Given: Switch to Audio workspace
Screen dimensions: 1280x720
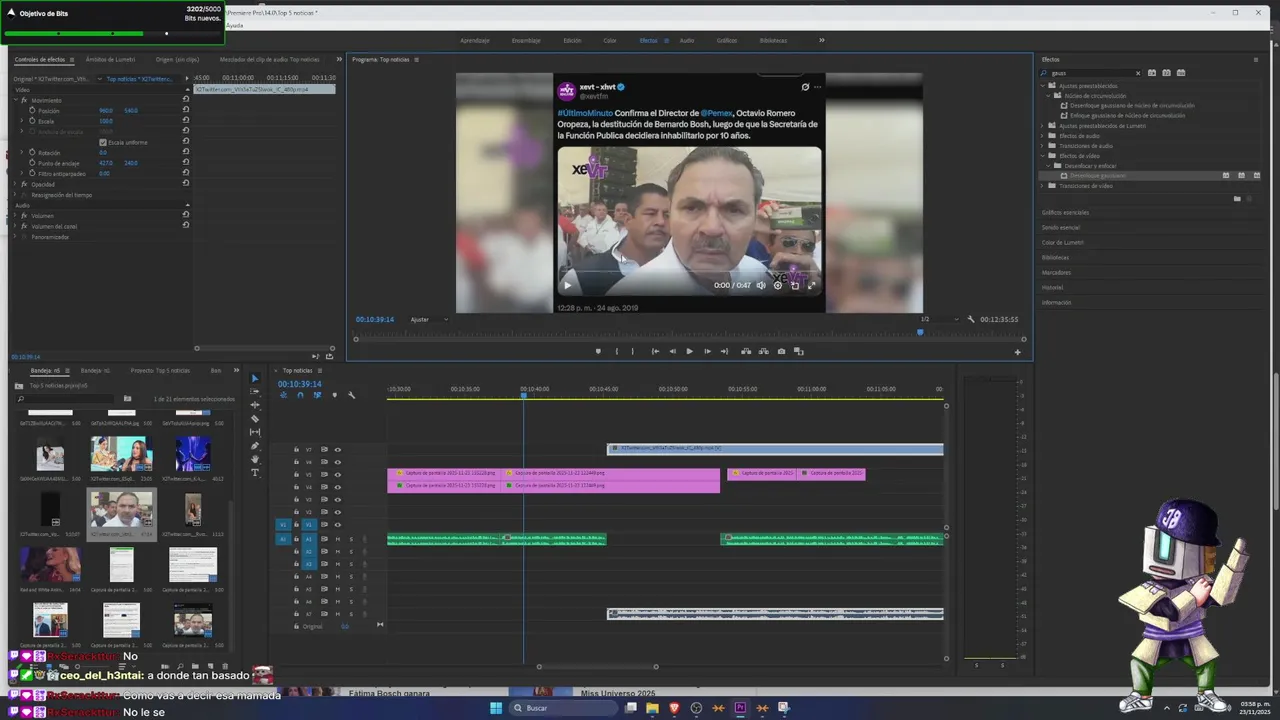Looking at the screenshot, I should pyautogui.click(x=687, y=40).
